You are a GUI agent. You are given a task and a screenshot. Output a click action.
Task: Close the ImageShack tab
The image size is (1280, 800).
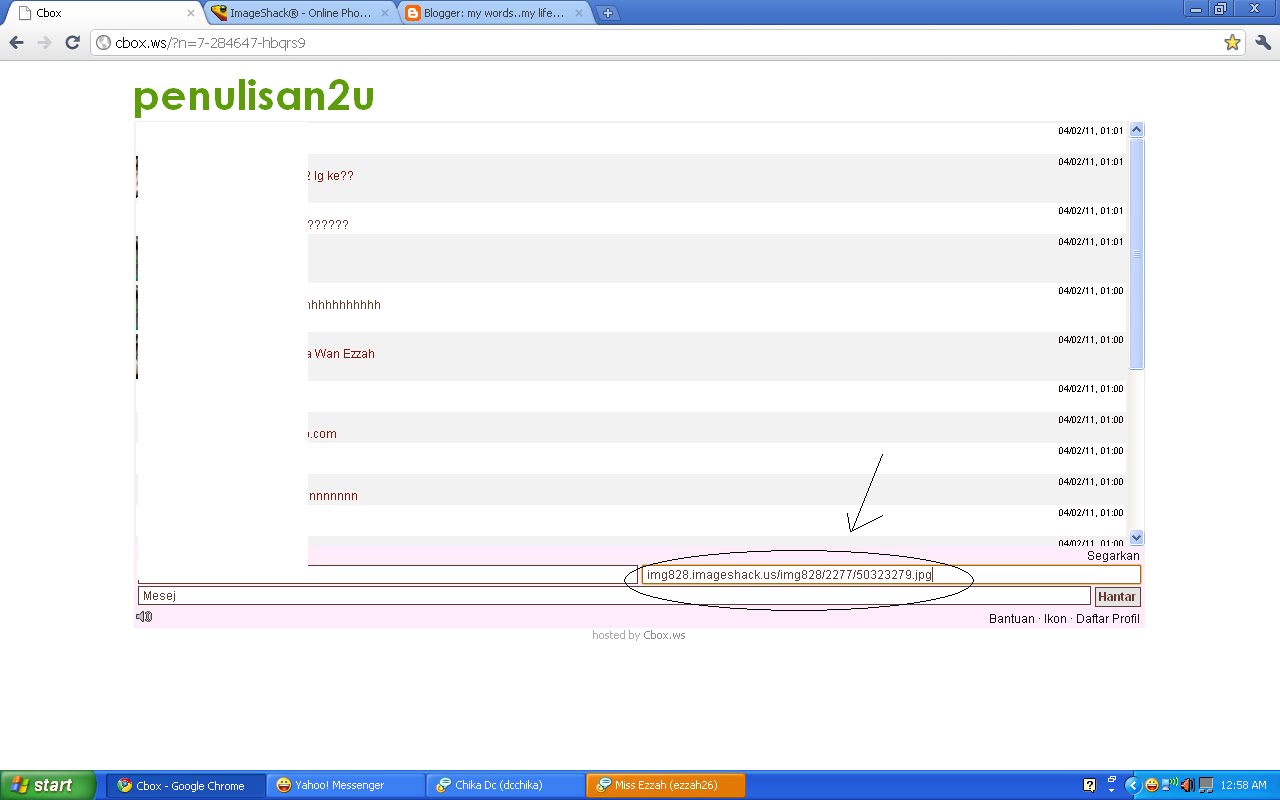point(385,13)
